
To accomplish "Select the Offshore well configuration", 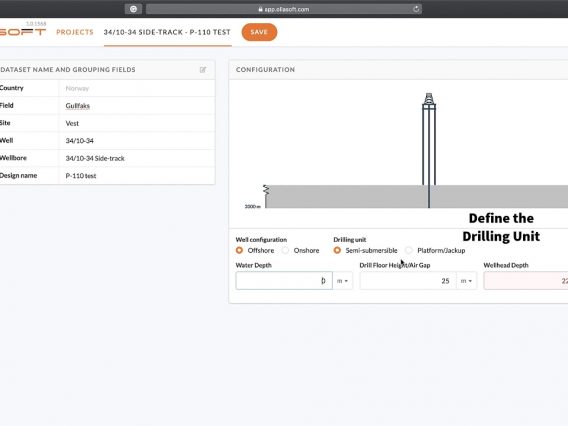I will (x=239, y=250).
